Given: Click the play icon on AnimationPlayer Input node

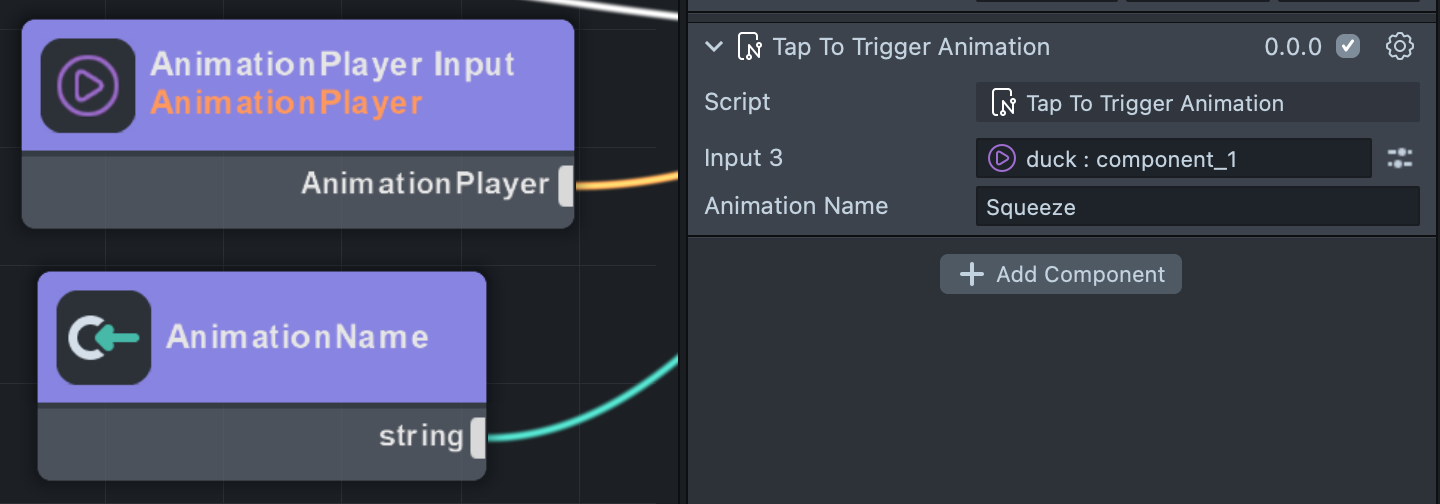Looking at the screenshot, I should click(88, 86).
